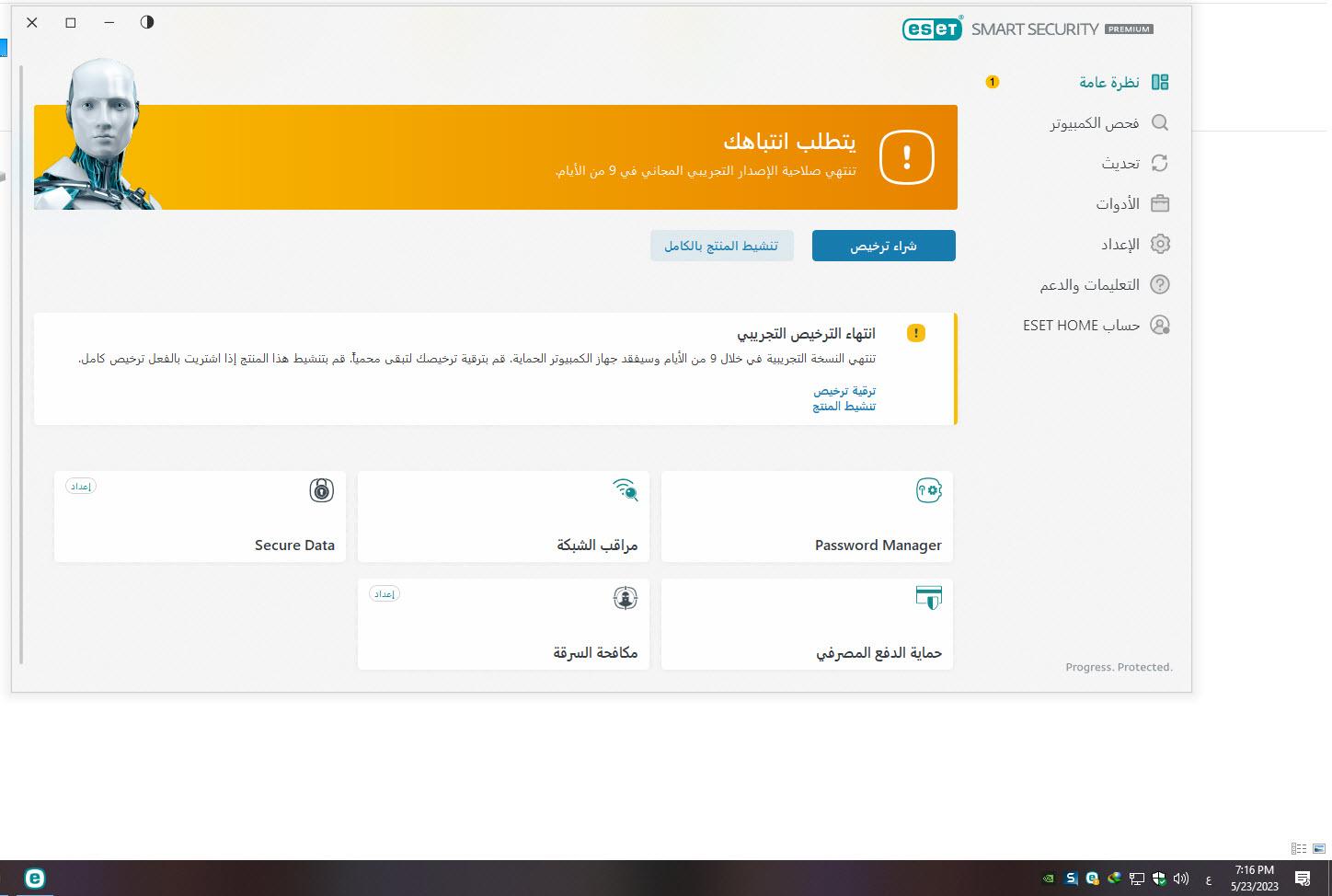Viewport: 1332px width, 896px height.
Task: Close the ESET window
Action: click(32, 22)
